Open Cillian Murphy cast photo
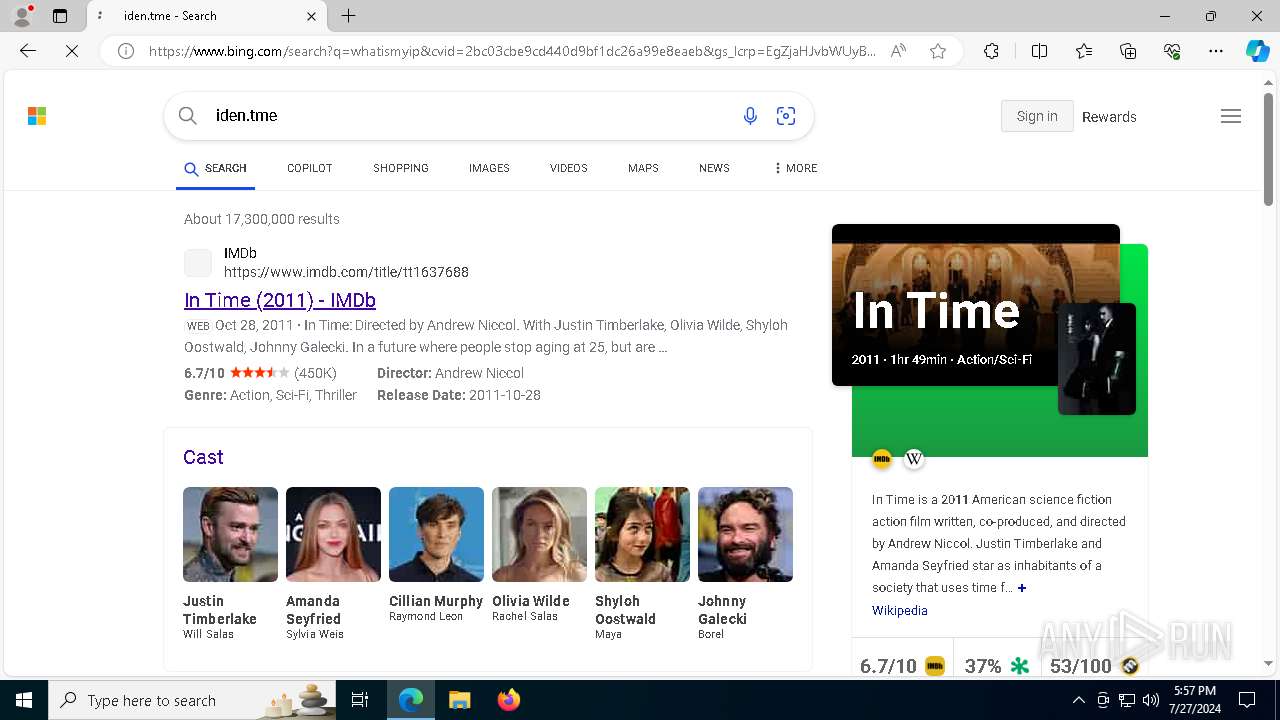 point(436,534)
